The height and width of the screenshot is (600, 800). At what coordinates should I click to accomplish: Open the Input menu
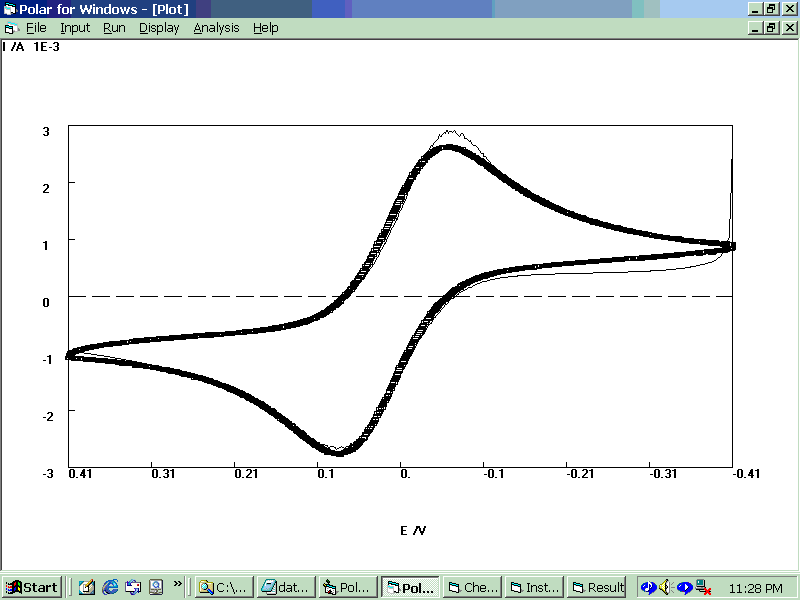click(75, 28)
